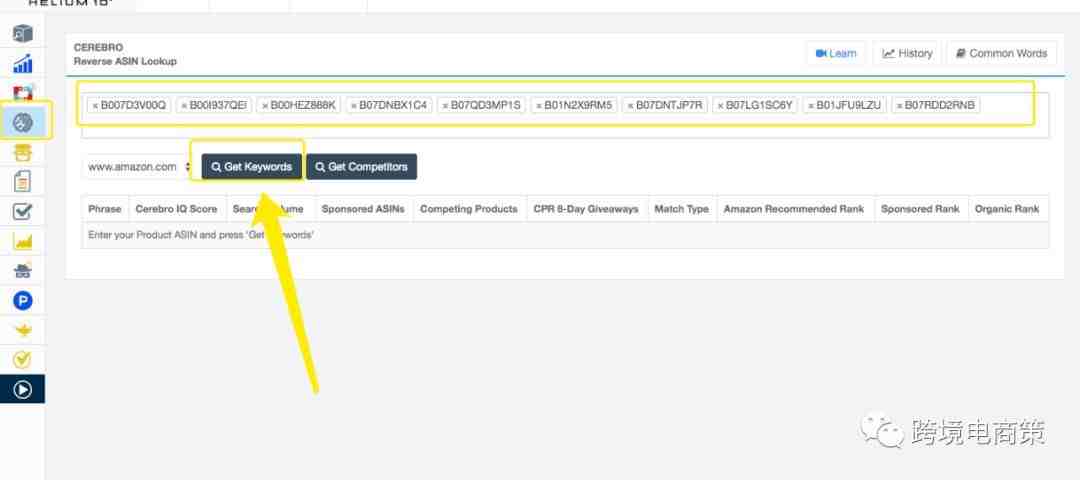Click empty area in ASIN input field
The width and height of the screenshot is (1080, 480).
560,127
